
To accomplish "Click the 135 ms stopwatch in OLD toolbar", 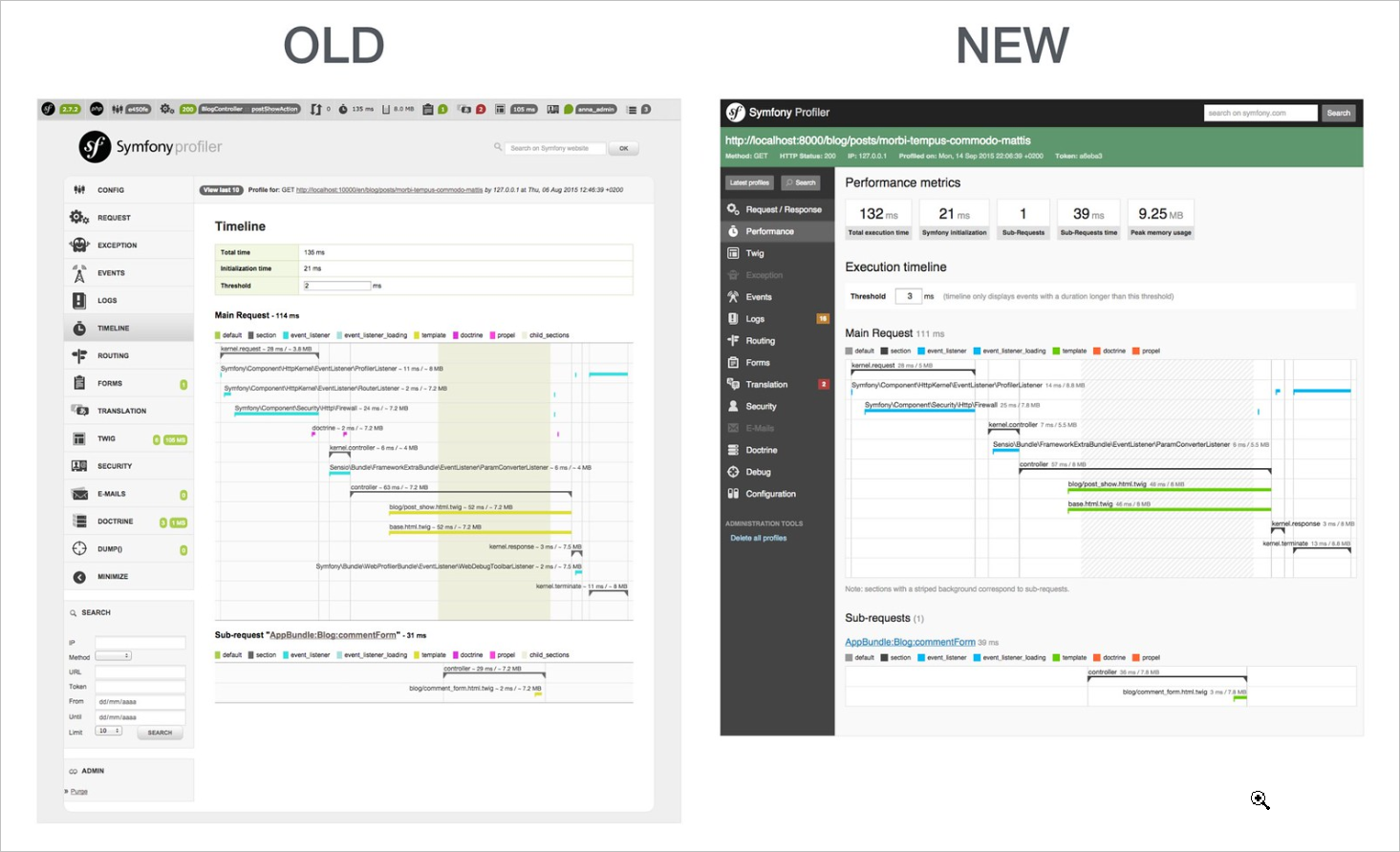I will click(356, 109).
